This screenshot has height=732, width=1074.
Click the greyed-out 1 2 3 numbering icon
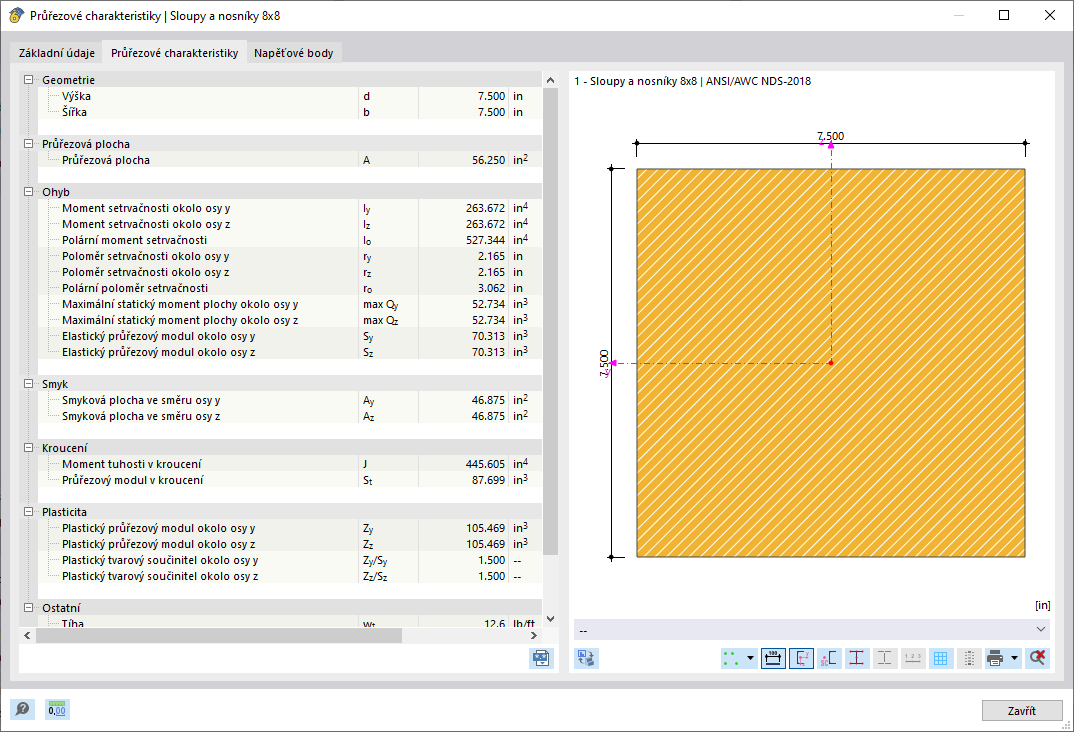coord(913,658)
